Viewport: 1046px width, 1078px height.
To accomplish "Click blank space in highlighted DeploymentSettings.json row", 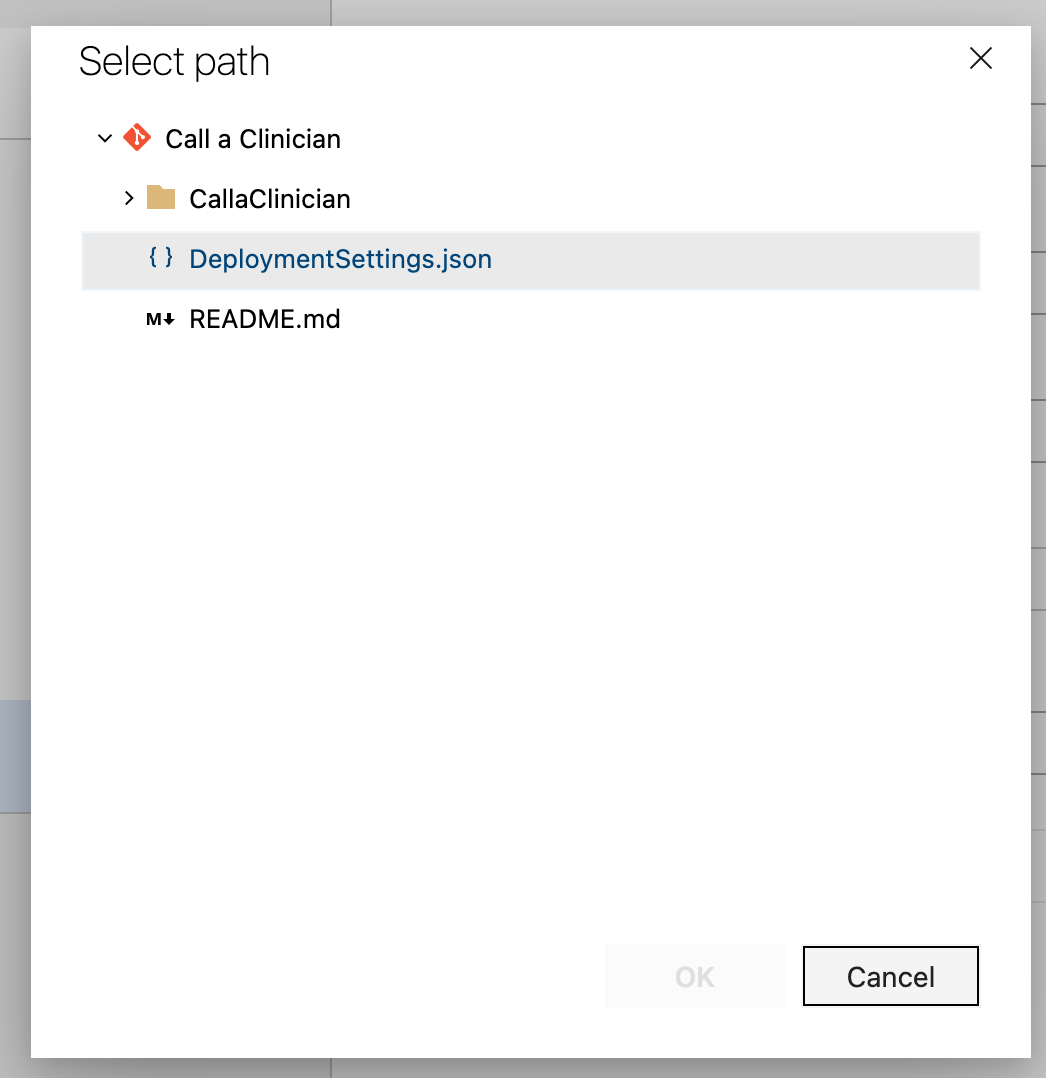I will pyautogui.click(x=736, y=261).
